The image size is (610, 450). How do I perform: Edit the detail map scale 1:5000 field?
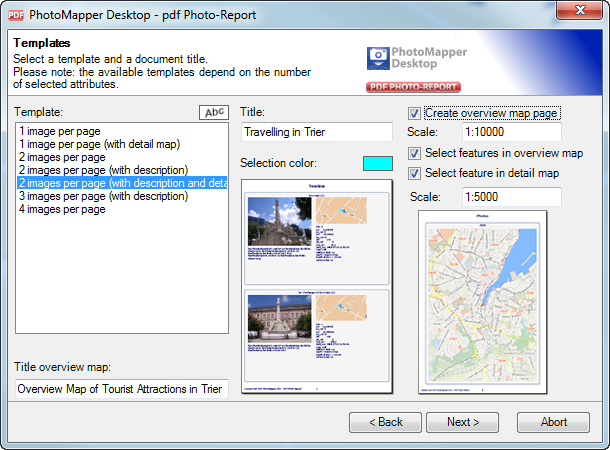tap(511, 197)
